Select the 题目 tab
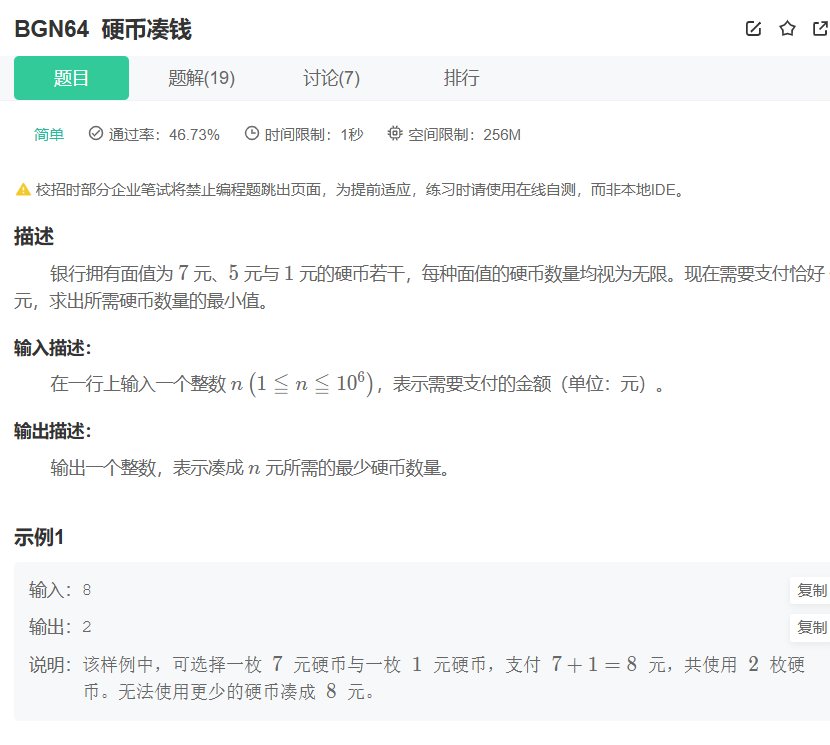Screen dimensions: 830x745 71,78
